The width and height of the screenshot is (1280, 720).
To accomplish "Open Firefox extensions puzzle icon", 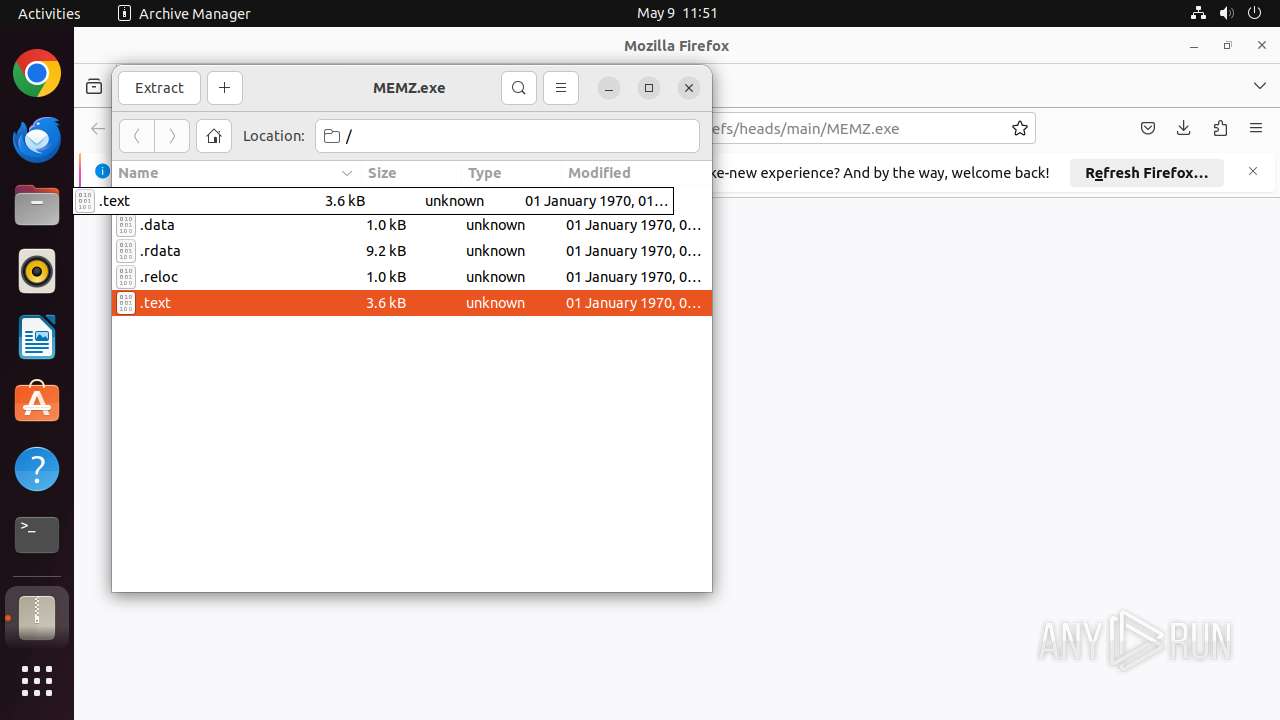I will (1220, 128).
